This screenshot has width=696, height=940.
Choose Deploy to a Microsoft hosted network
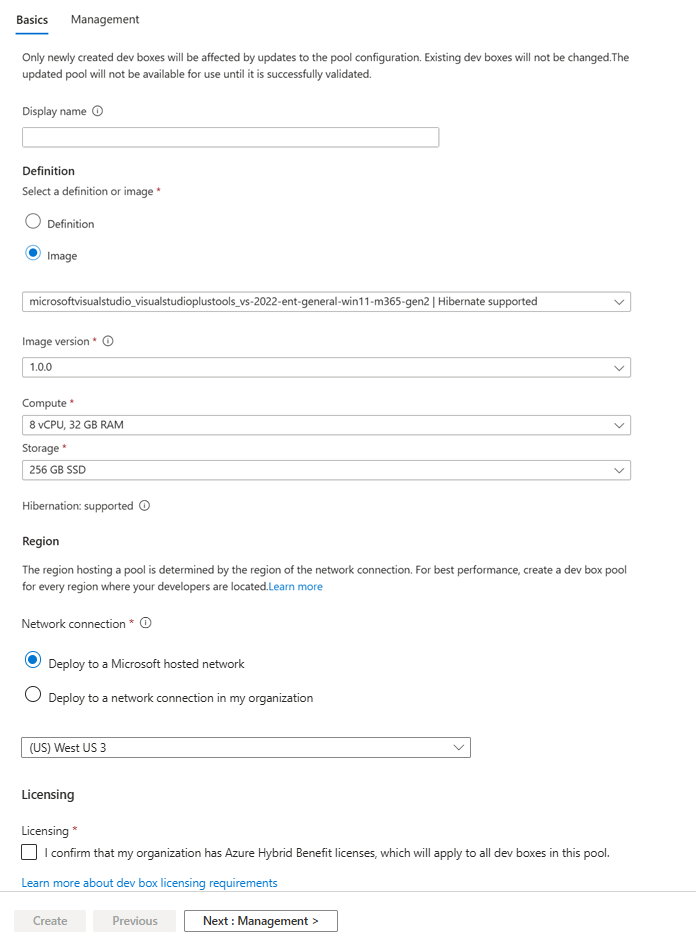33,661
